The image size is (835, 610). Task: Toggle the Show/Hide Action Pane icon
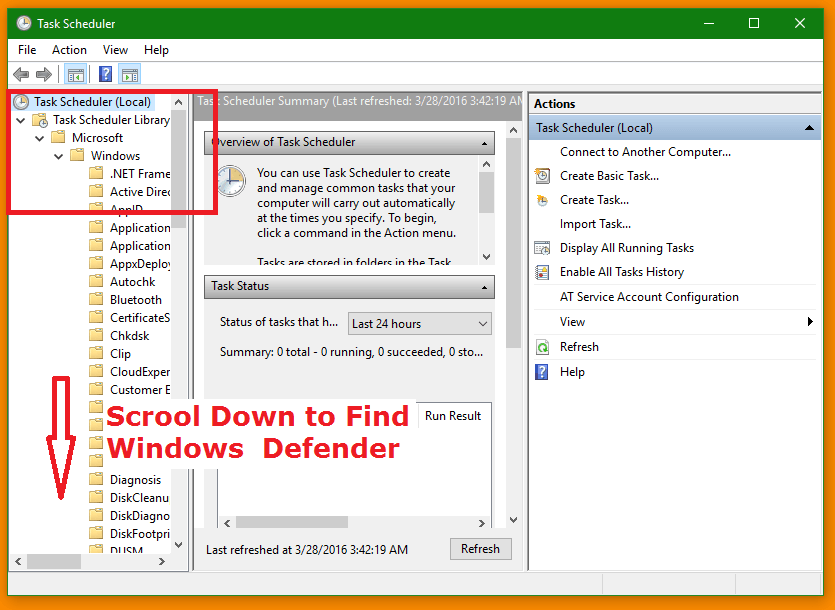pyautogui.click(x=129, y=74)
